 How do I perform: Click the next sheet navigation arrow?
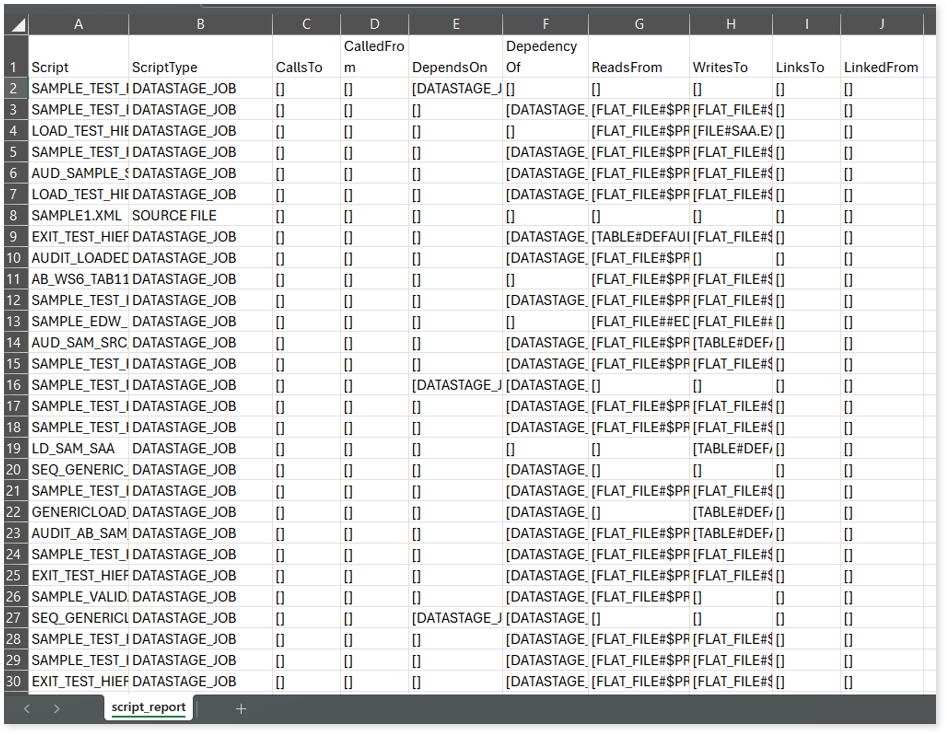[x=56, y=708]
